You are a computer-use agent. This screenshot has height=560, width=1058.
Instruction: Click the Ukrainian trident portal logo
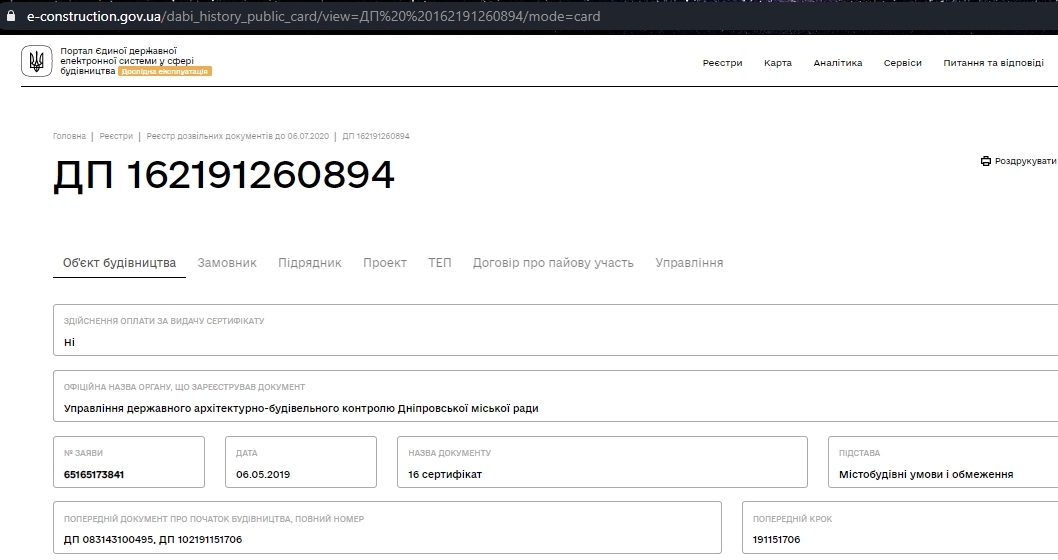point(36,61)
